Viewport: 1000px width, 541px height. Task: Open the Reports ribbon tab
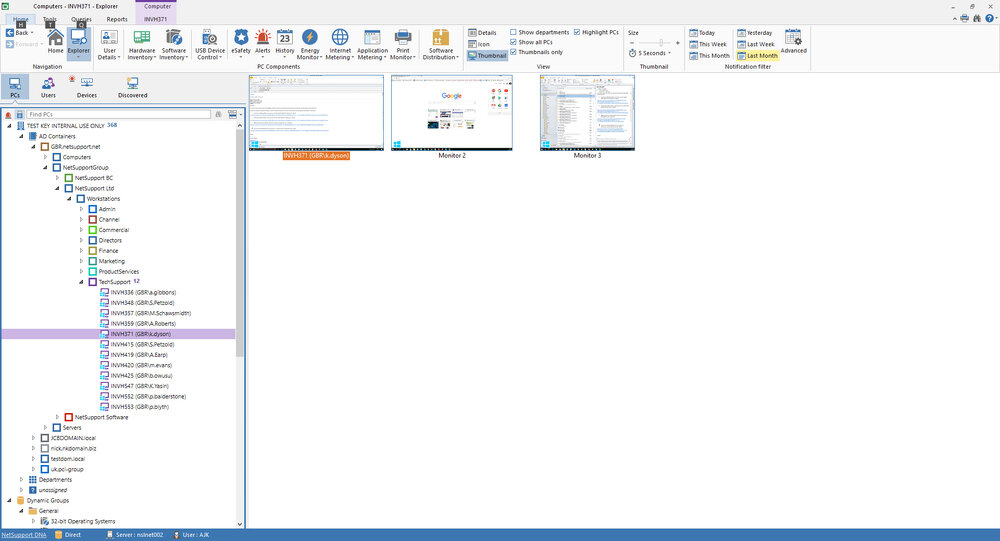[117, 19]
